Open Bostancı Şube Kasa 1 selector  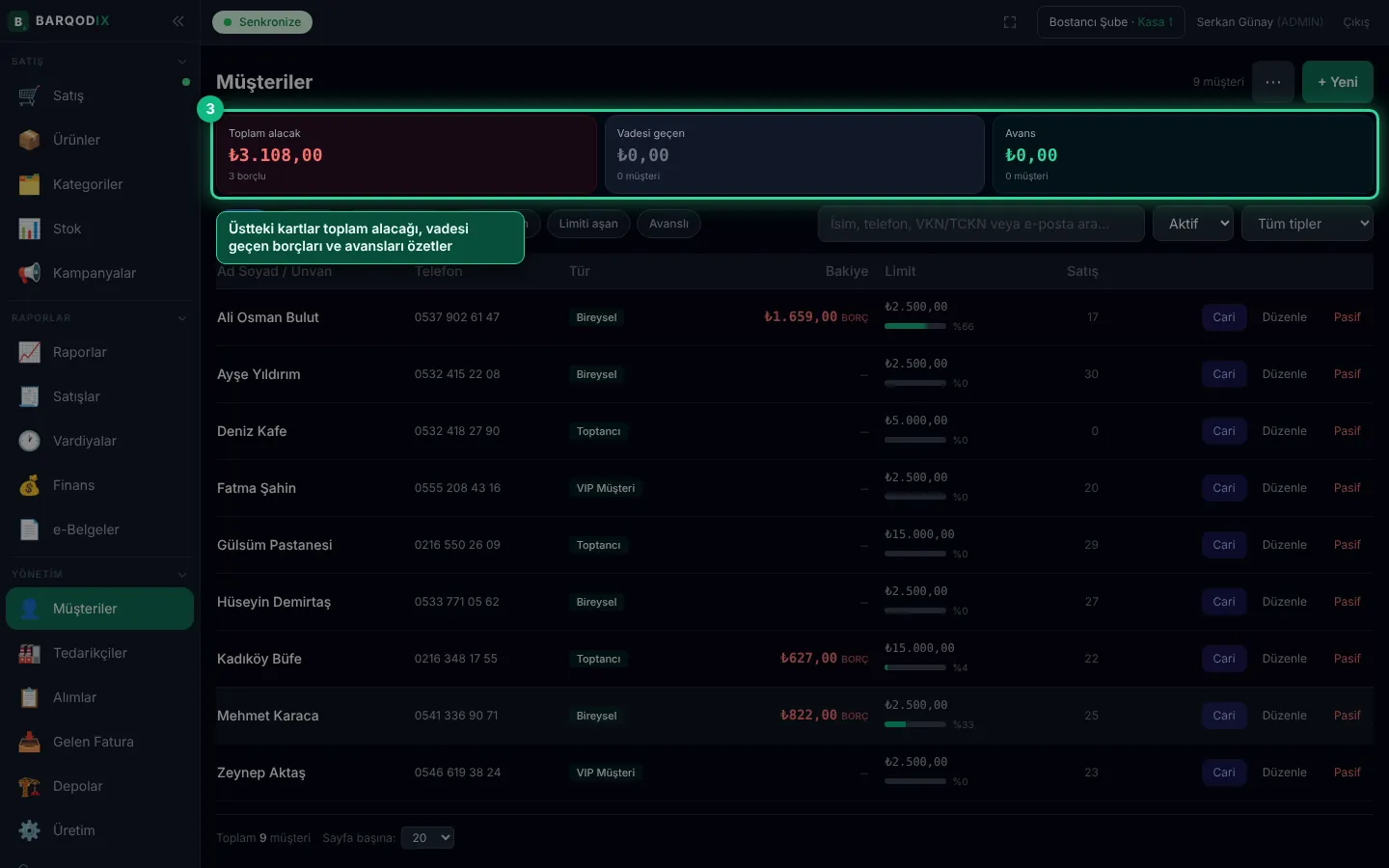tap(1111, 22)
